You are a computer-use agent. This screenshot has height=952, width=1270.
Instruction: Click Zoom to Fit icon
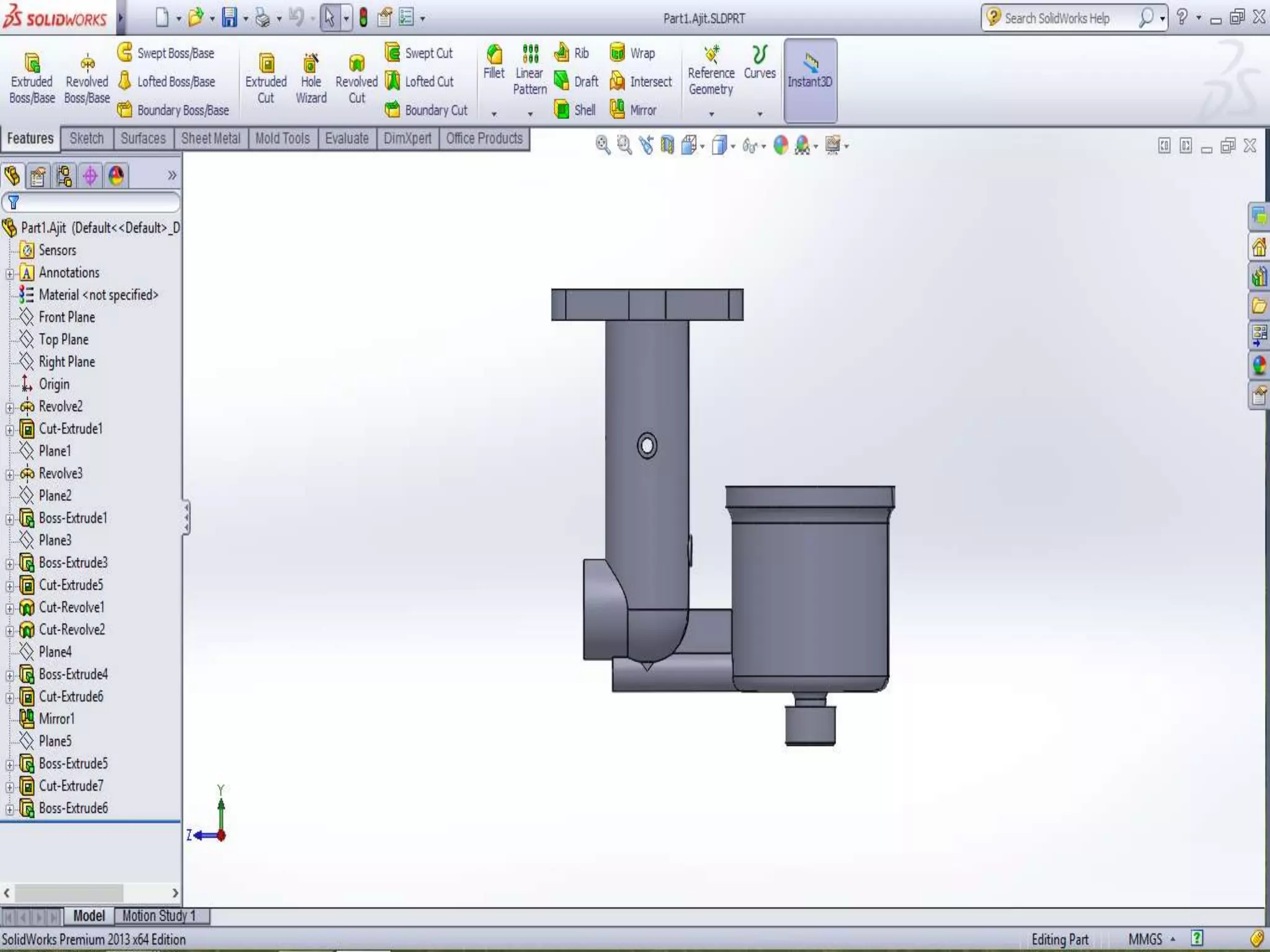tap(603, 146)
